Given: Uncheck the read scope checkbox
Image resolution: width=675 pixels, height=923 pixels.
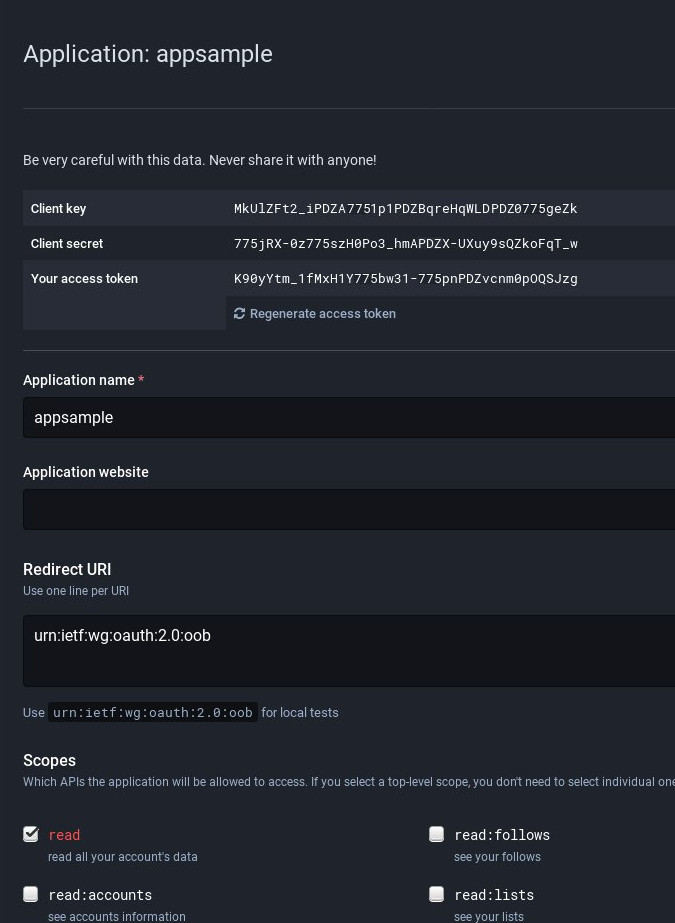Looking at the screenshot, I should pyautogui.click(x=31, y=834).
